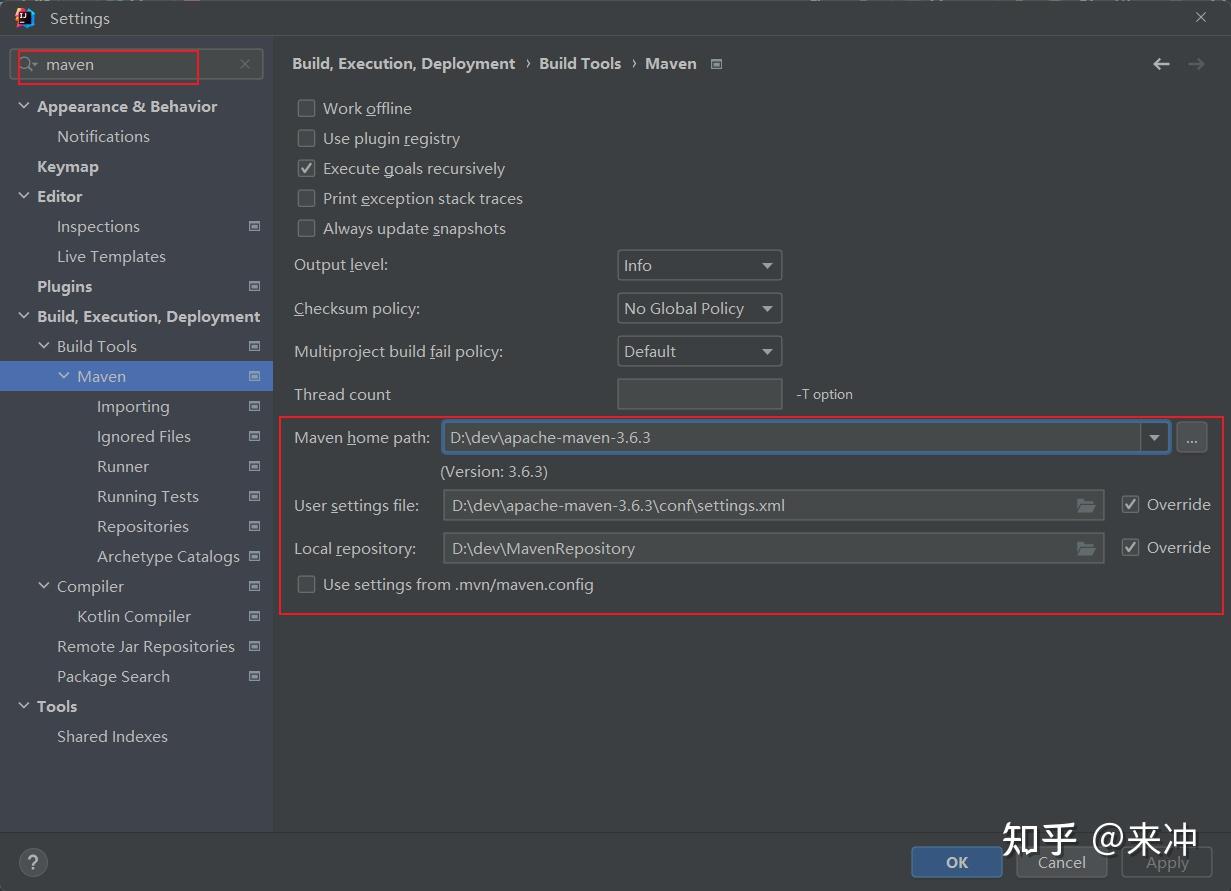Uncheck Execute goals recursively
This screenshot has height=891, width=1231.
point(307,168)
